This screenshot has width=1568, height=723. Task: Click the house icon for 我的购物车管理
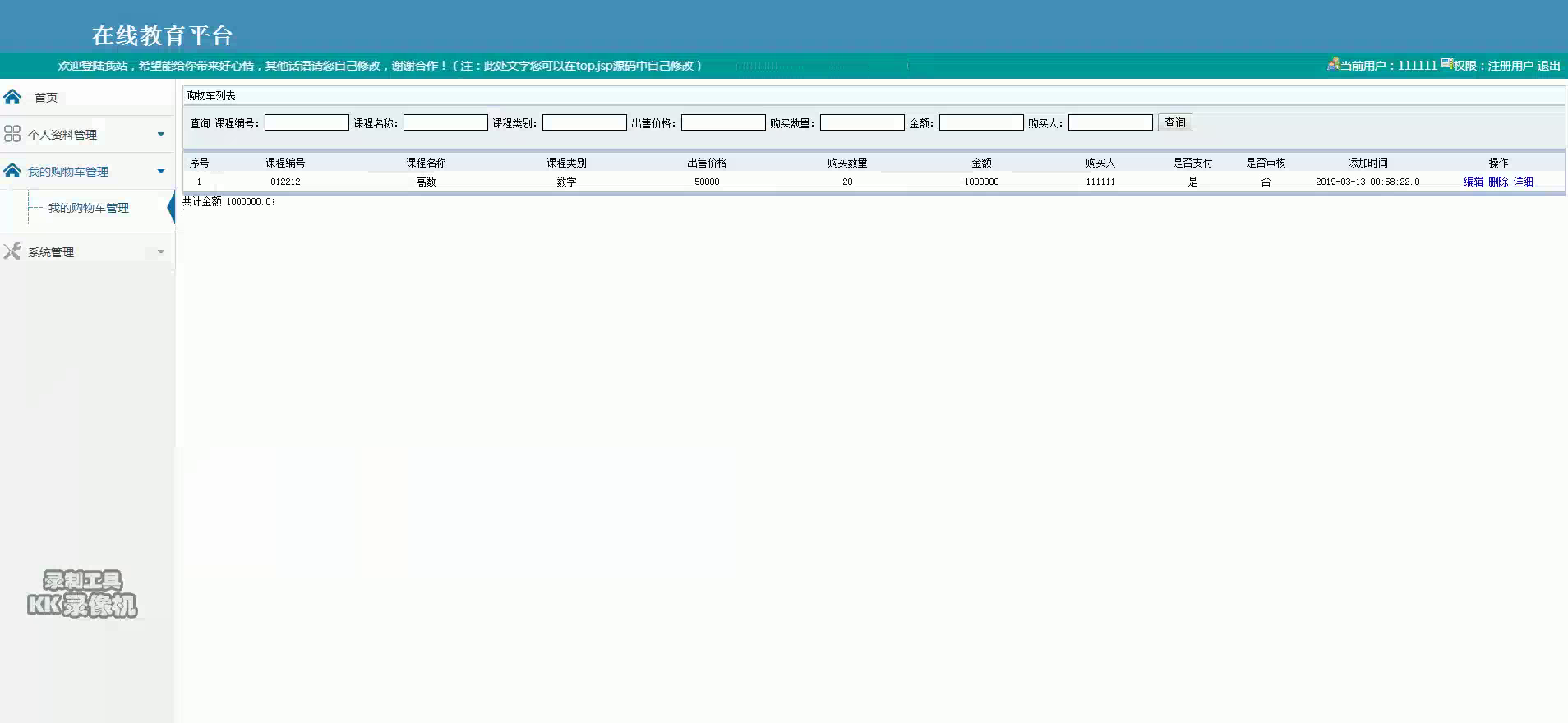point(12,171)
